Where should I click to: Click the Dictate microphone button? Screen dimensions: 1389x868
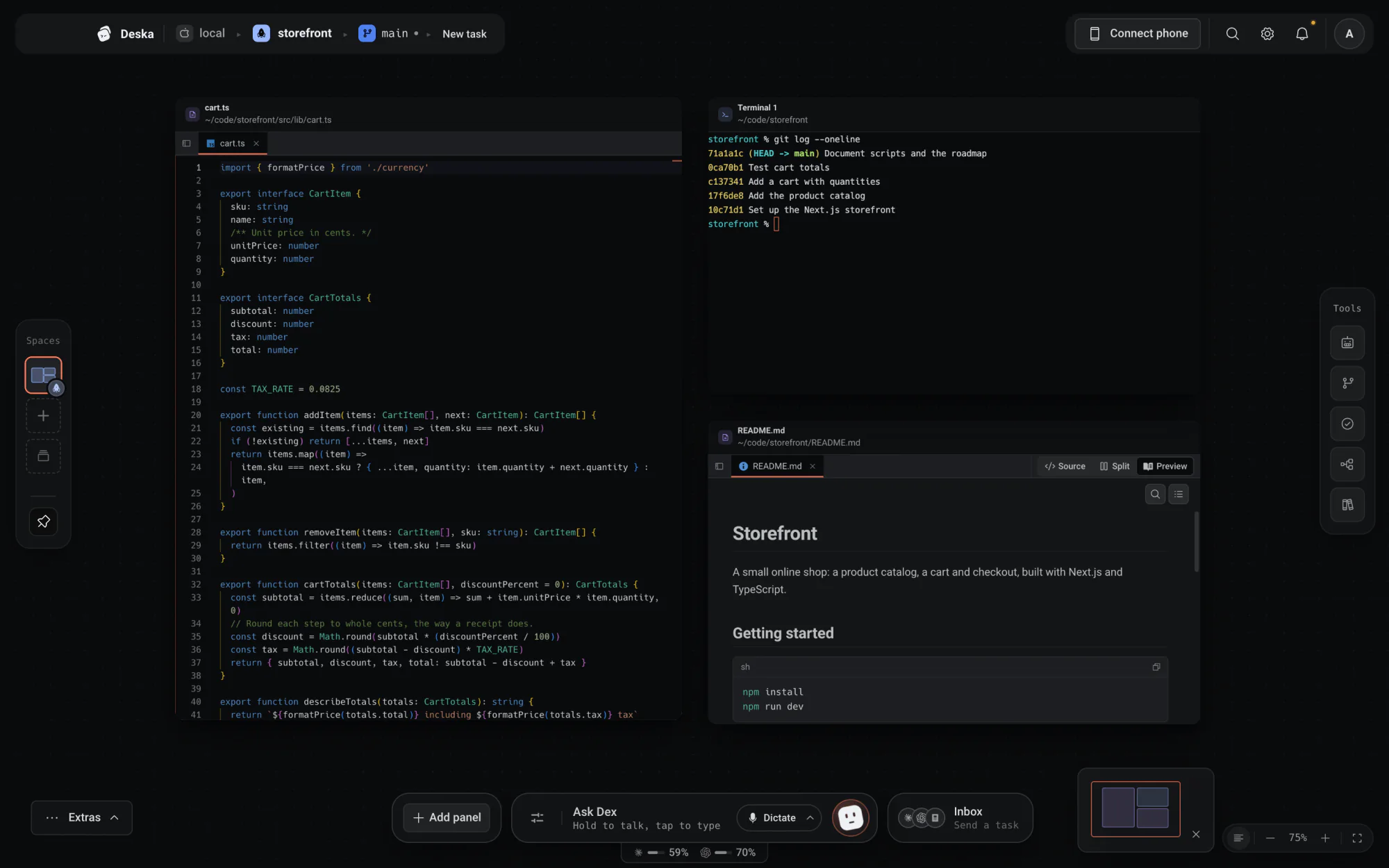click(772, 818)
